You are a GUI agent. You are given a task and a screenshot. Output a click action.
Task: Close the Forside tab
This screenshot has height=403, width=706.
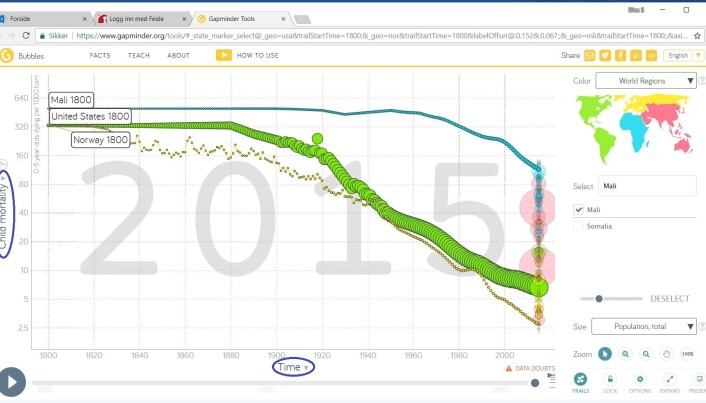pyautogui.click(x=85, y=19)
